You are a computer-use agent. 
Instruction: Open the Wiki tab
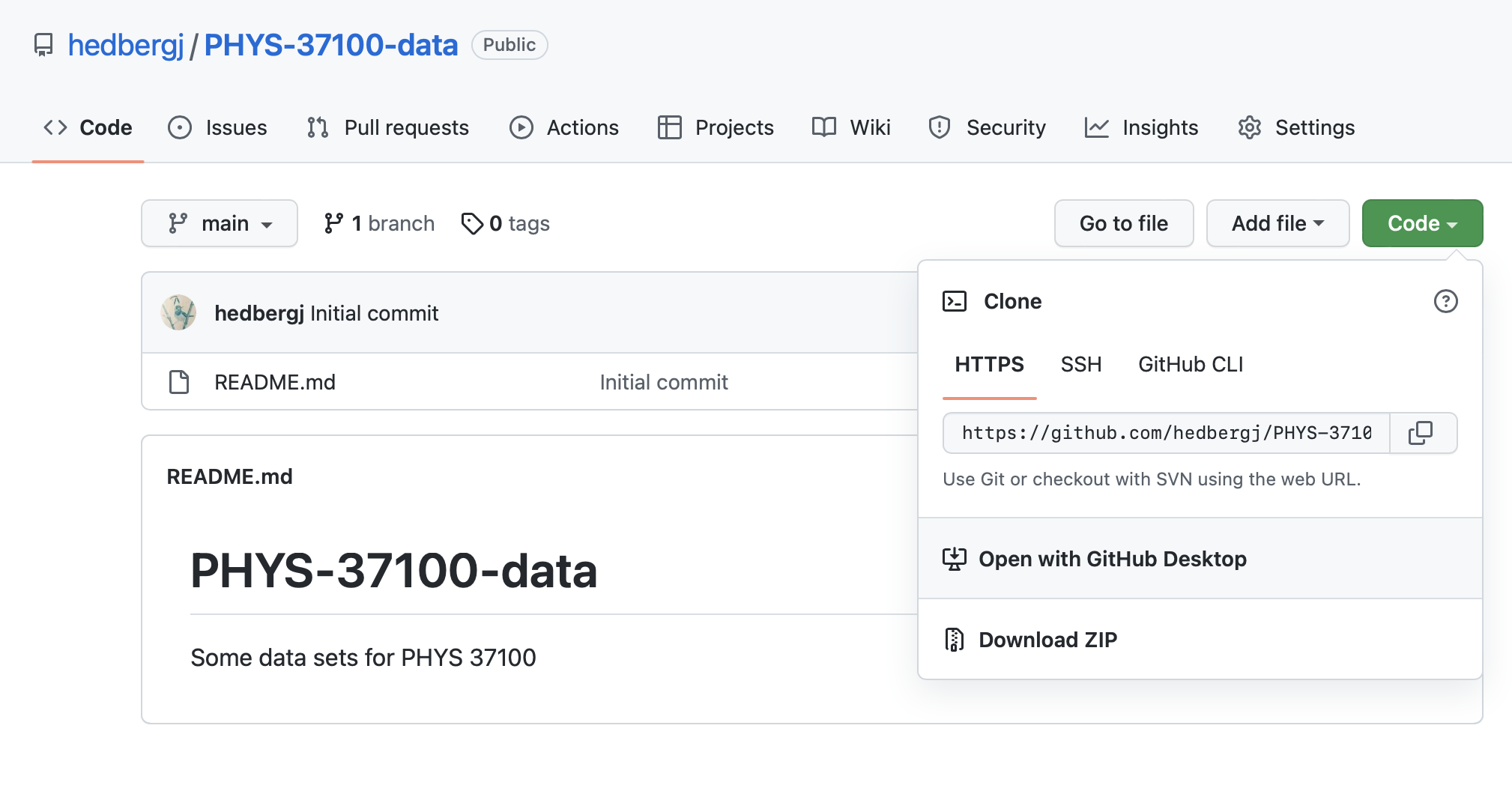pos(851,127)
